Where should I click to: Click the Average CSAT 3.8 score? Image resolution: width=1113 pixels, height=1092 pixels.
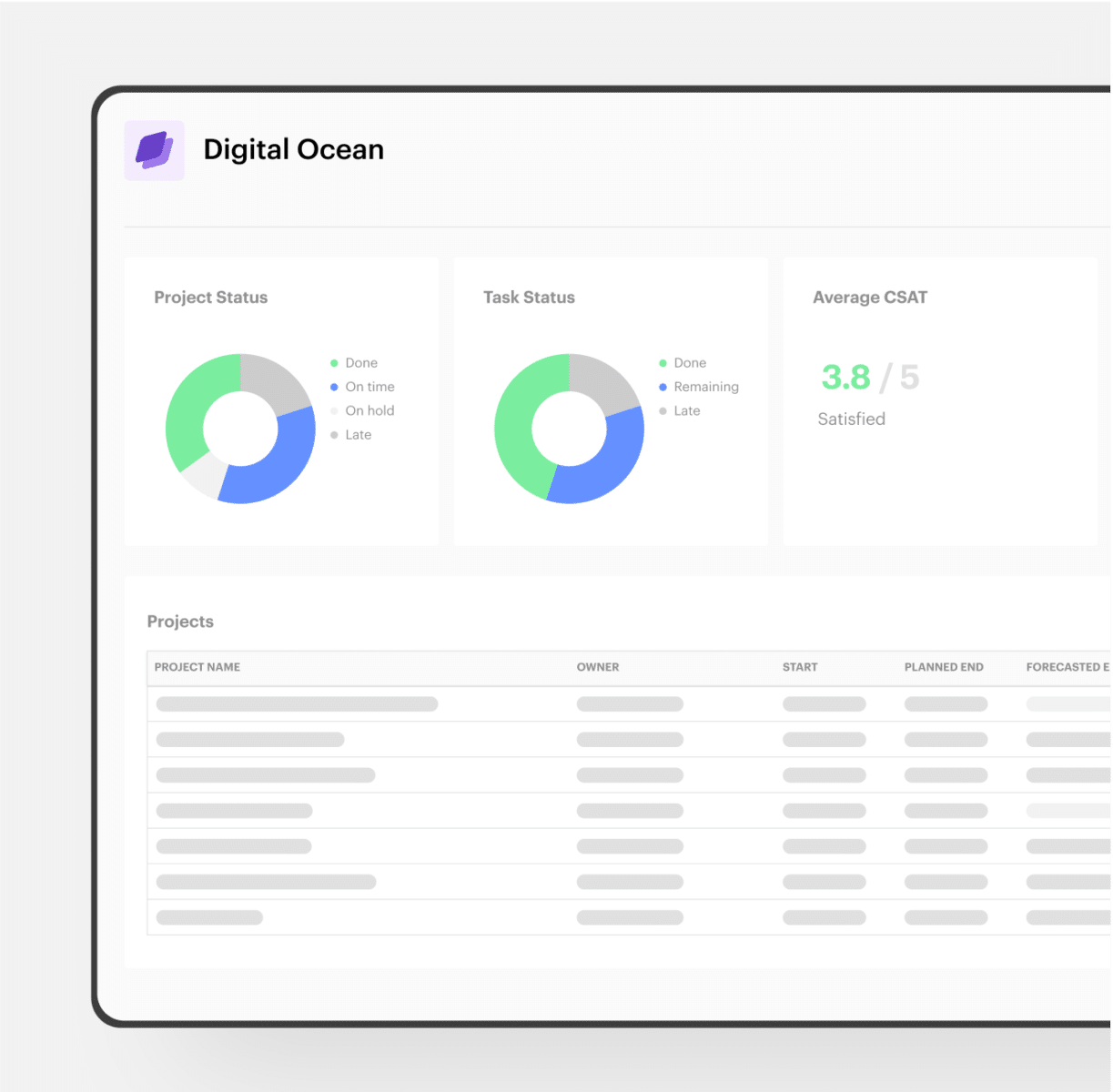coord(846,377)
